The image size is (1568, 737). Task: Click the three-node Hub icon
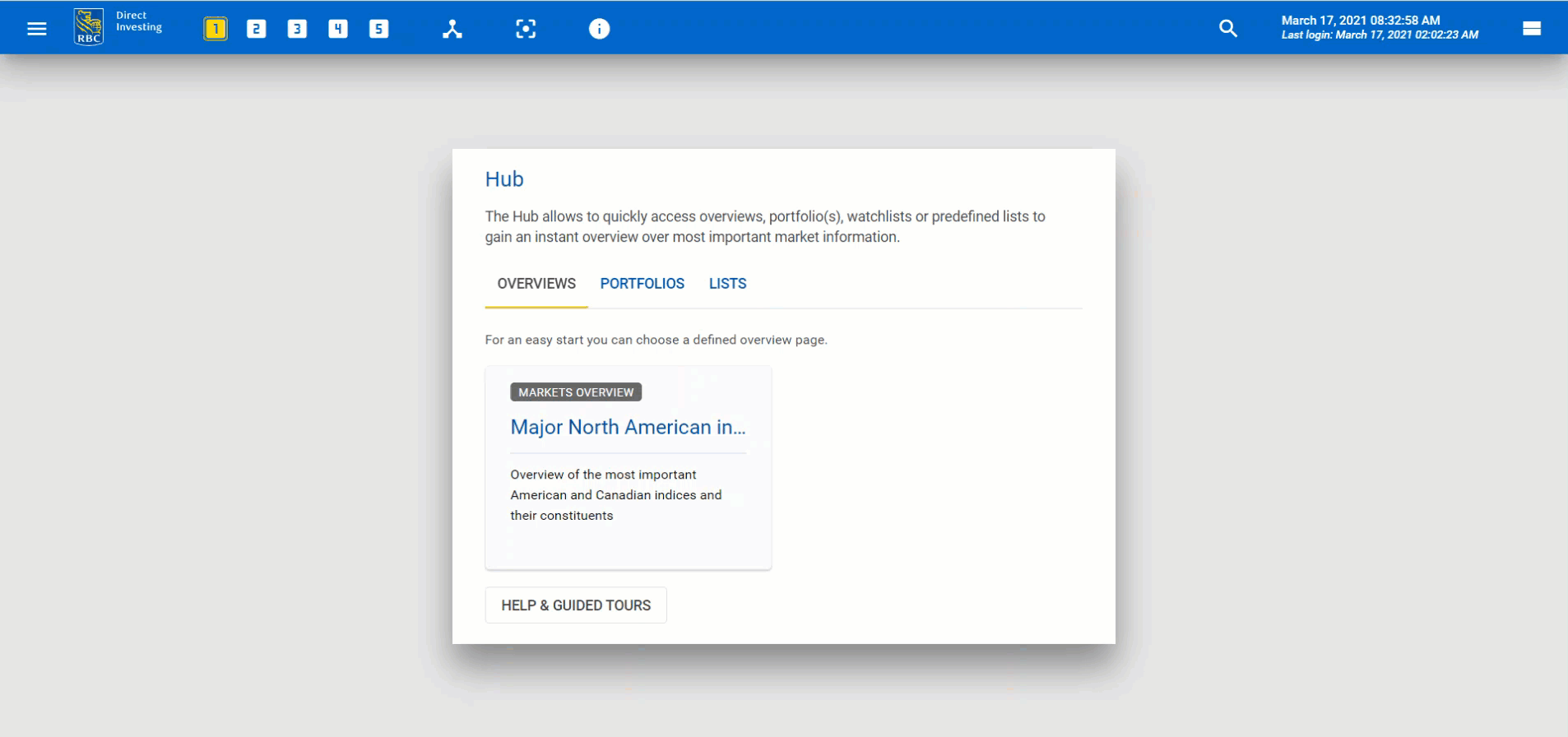452,29
